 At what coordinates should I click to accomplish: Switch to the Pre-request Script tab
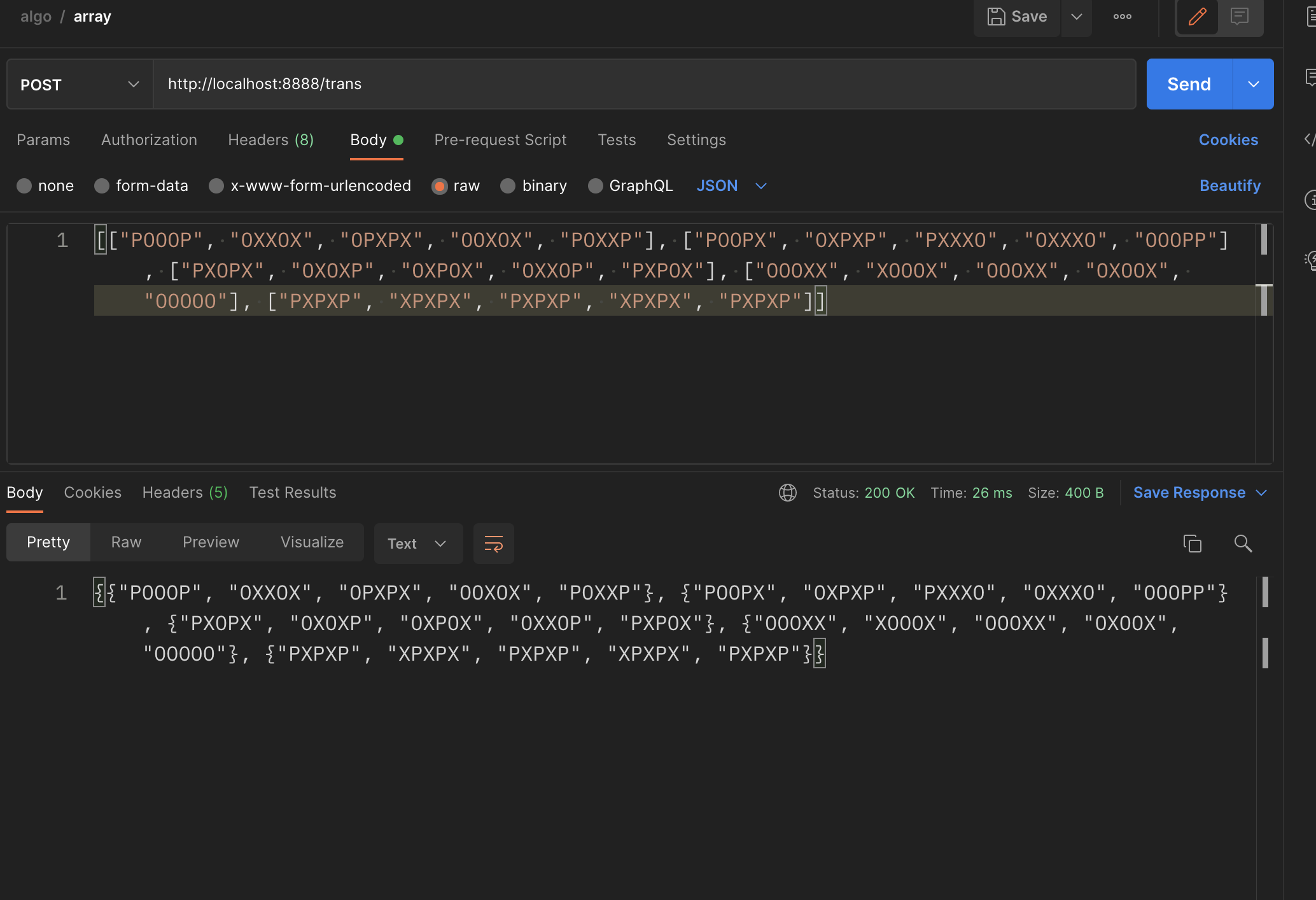coord(500,140)
